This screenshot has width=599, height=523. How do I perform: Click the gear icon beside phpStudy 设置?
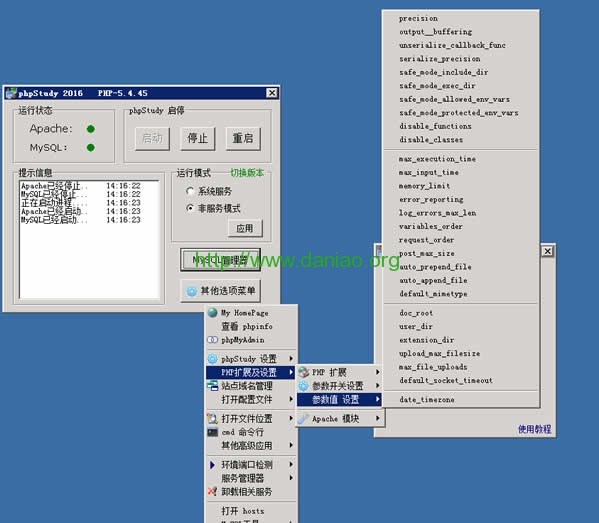pos(212,359)
